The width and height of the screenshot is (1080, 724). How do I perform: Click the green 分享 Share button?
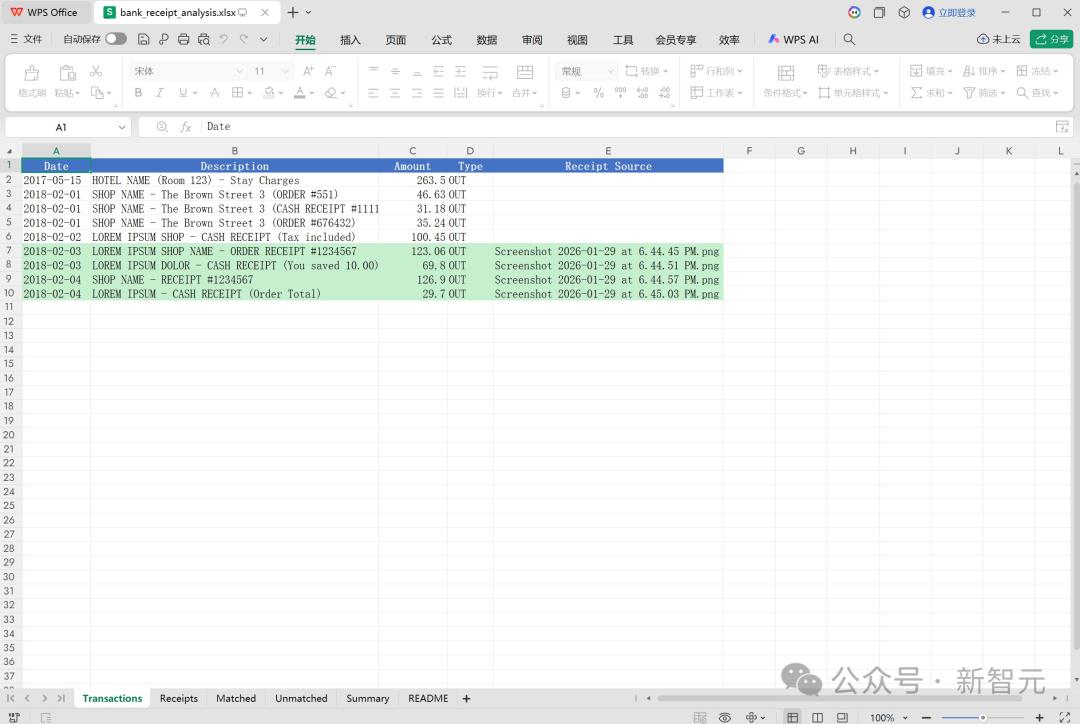[x=1051, y=39]
